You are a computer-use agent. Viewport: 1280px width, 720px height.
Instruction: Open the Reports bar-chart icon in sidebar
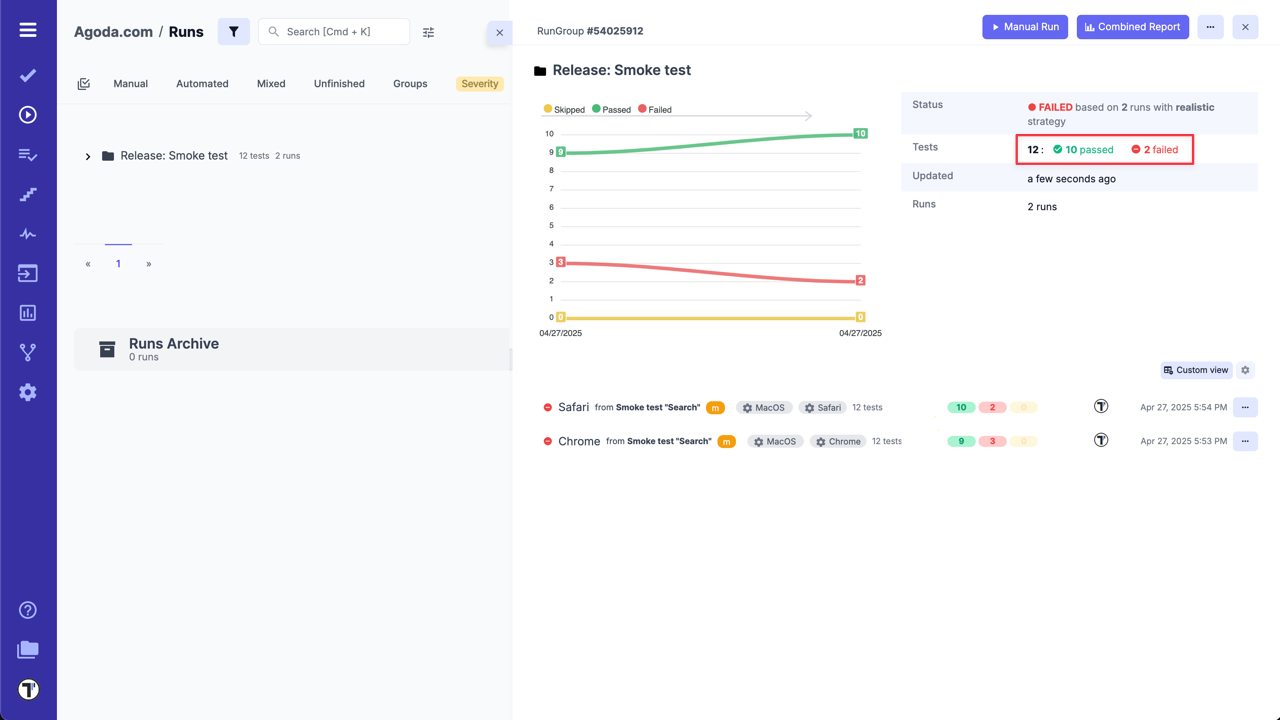[26, 312]
